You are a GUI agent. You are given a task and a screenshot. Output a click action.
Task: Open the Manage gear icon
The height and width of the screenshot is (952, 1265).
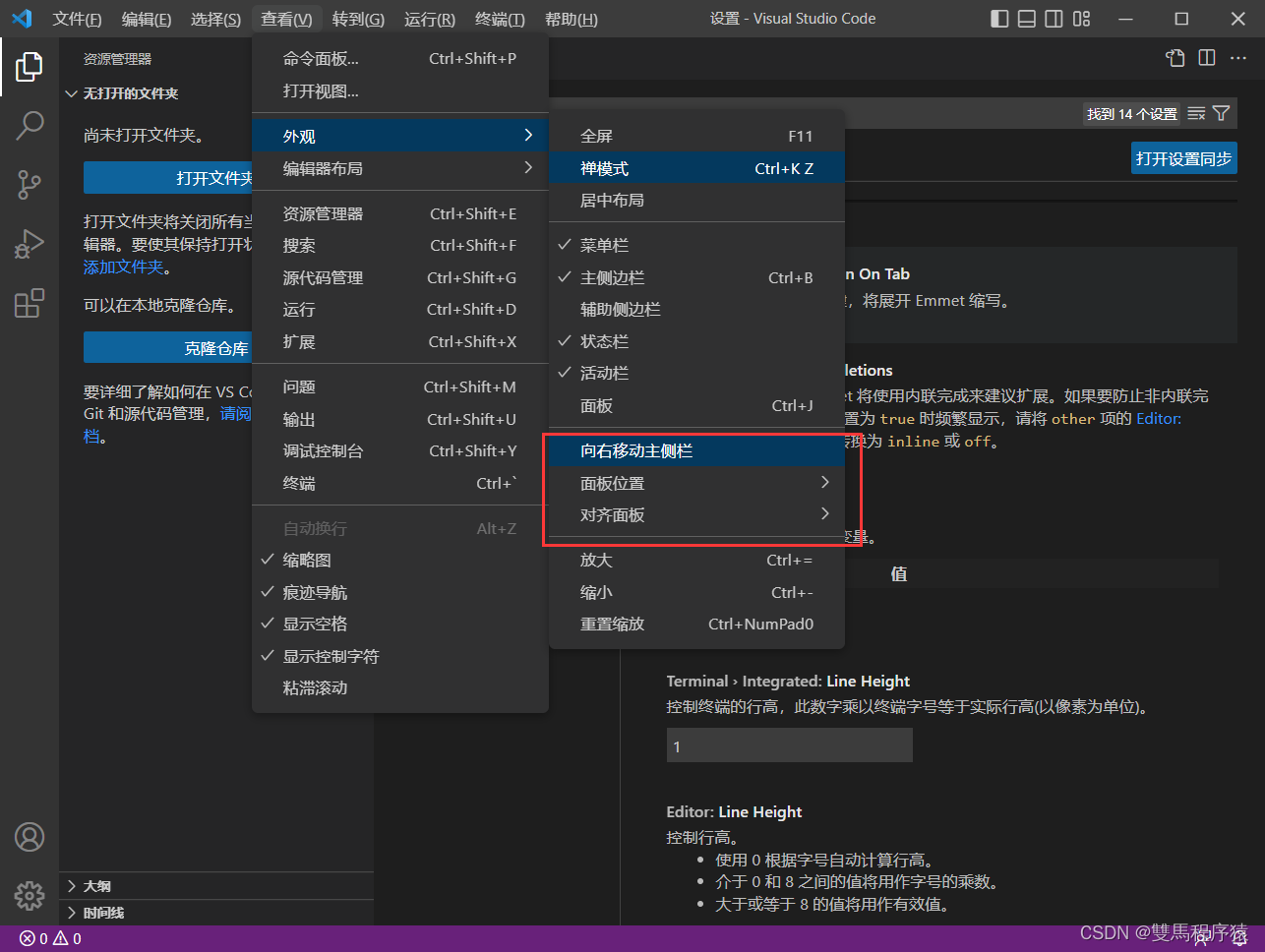click(30, 896)
